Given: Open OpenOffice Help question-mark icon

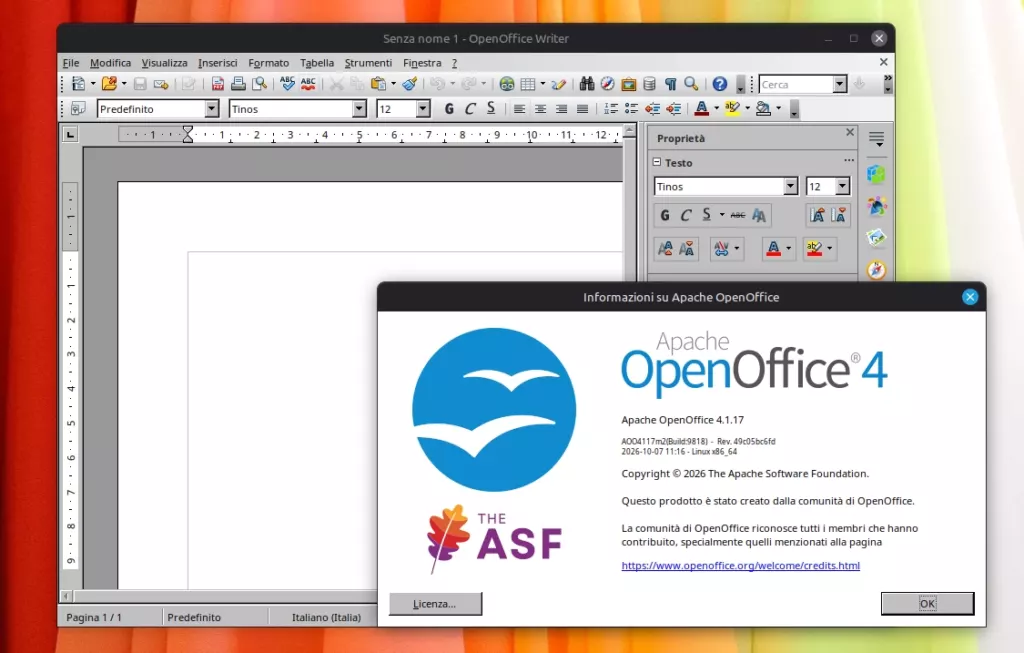Looking at the screenshot, I should [x=720, y=84].
